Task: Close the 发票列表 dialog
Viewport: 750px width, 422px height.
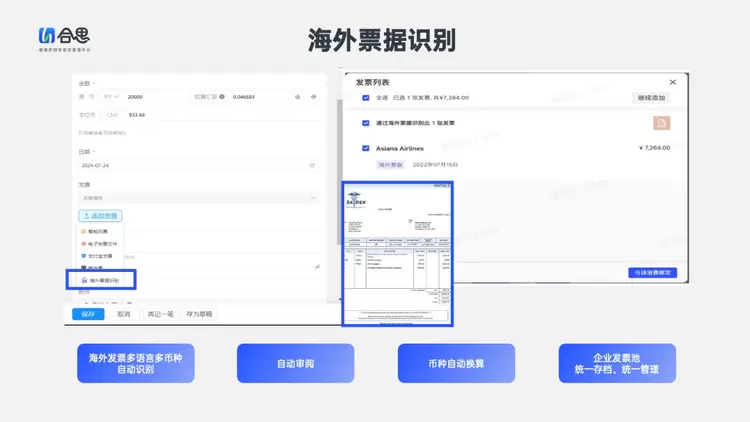Action: 672,82
